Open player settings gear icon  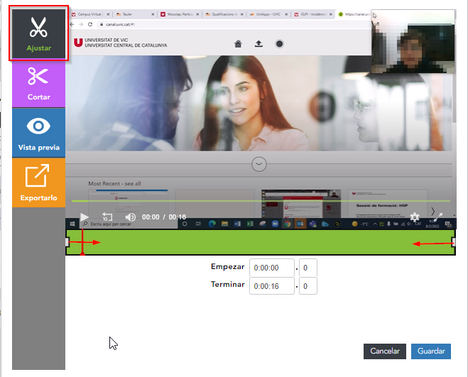(414, 217)
